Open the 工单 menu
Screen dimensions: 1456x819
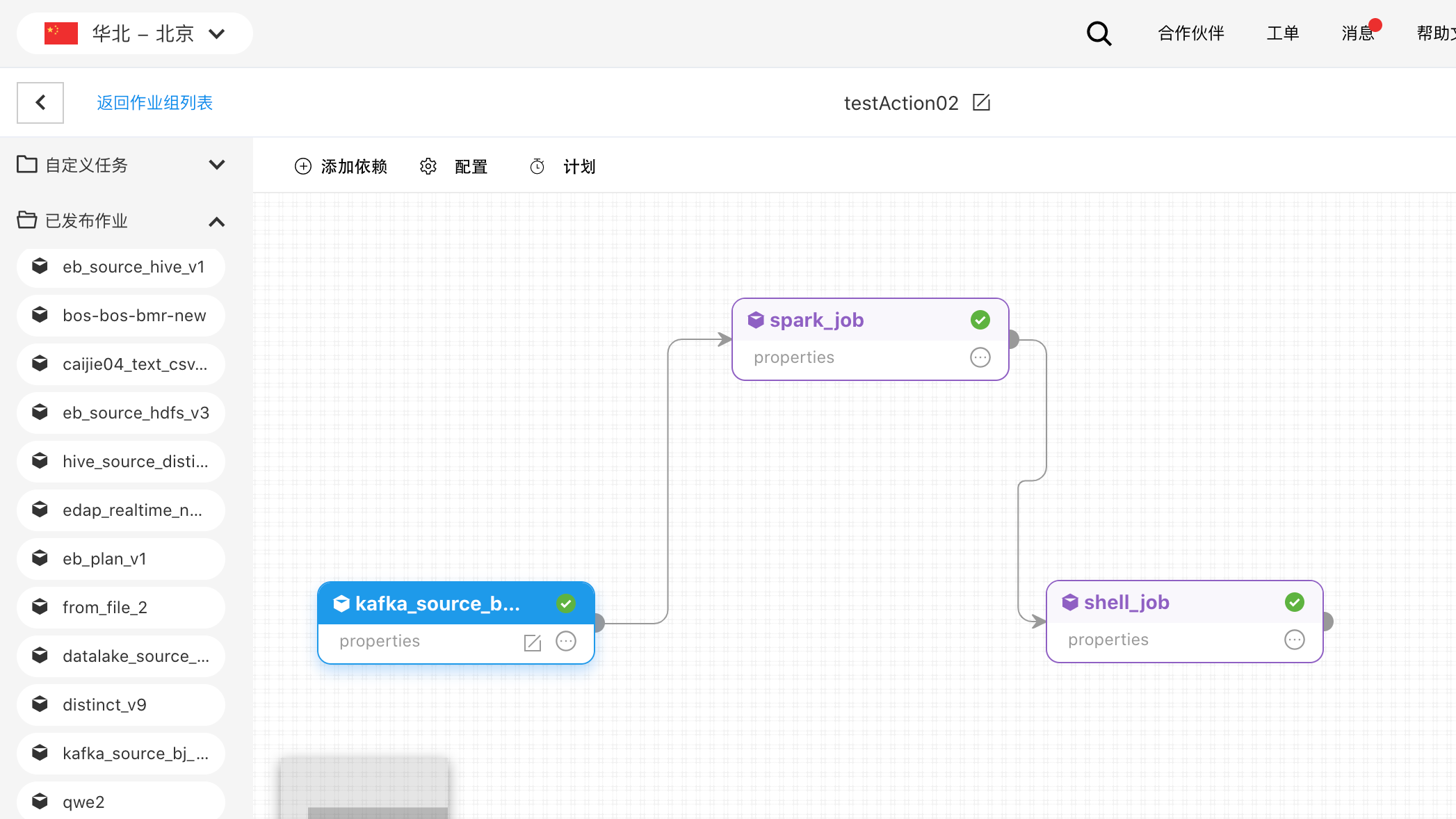pyautogui.click(x=1283, y=33)
